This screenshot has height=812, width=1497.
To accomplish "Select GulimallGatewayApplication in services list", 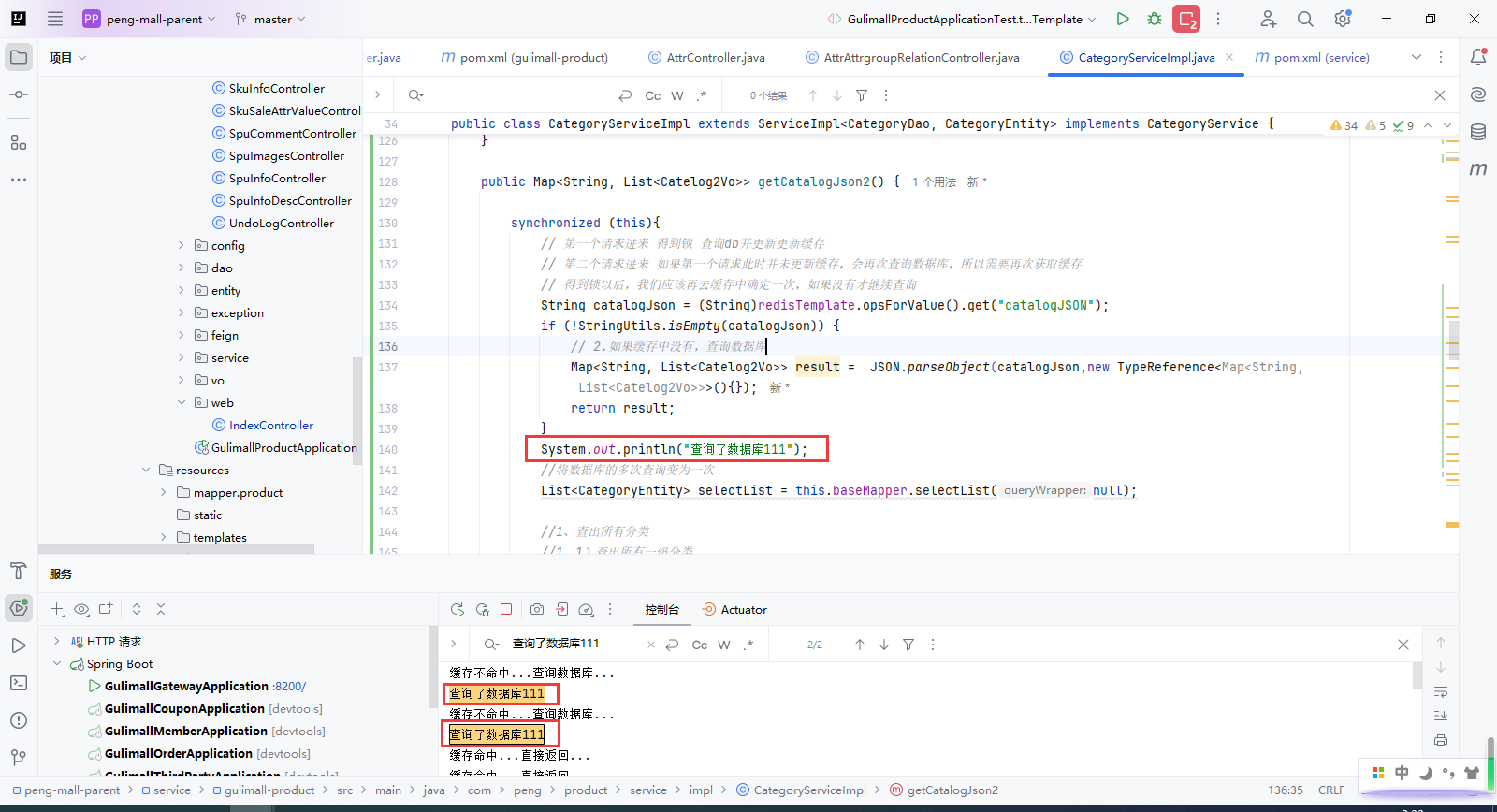I will tap(186, 686).
